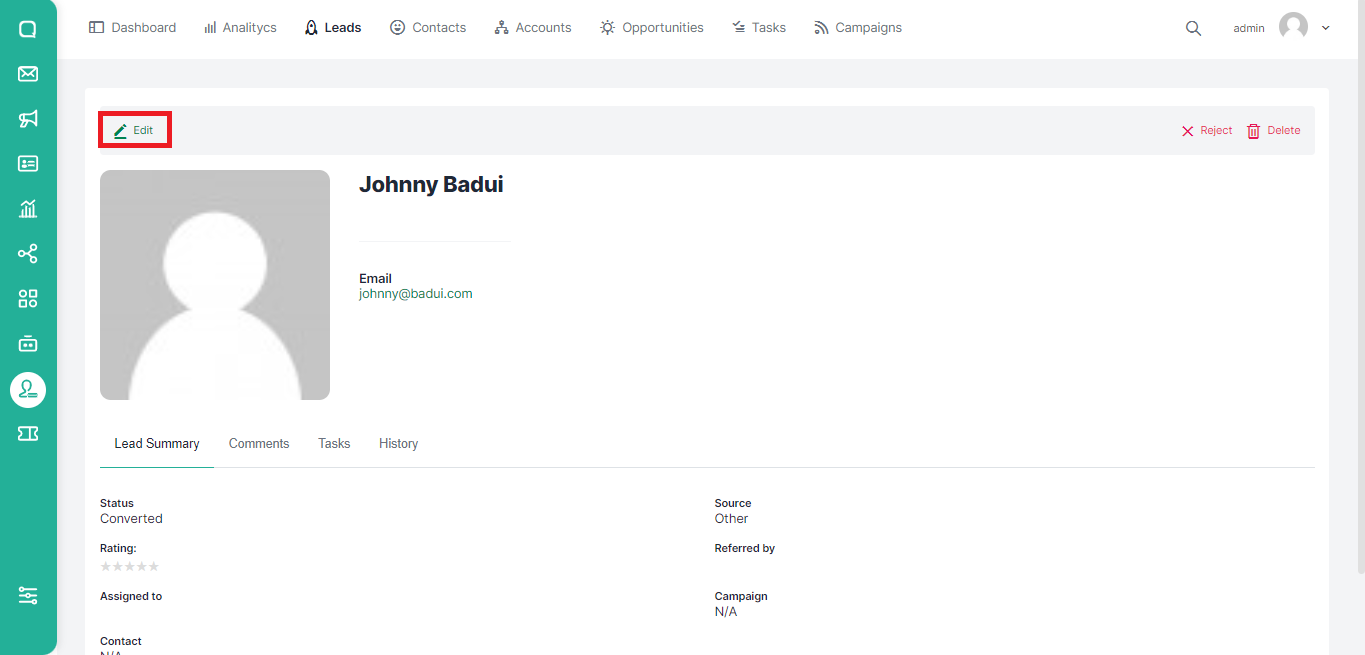
Task: Reject this lead
Action: pyautogui.click(x=1207, y=131)
